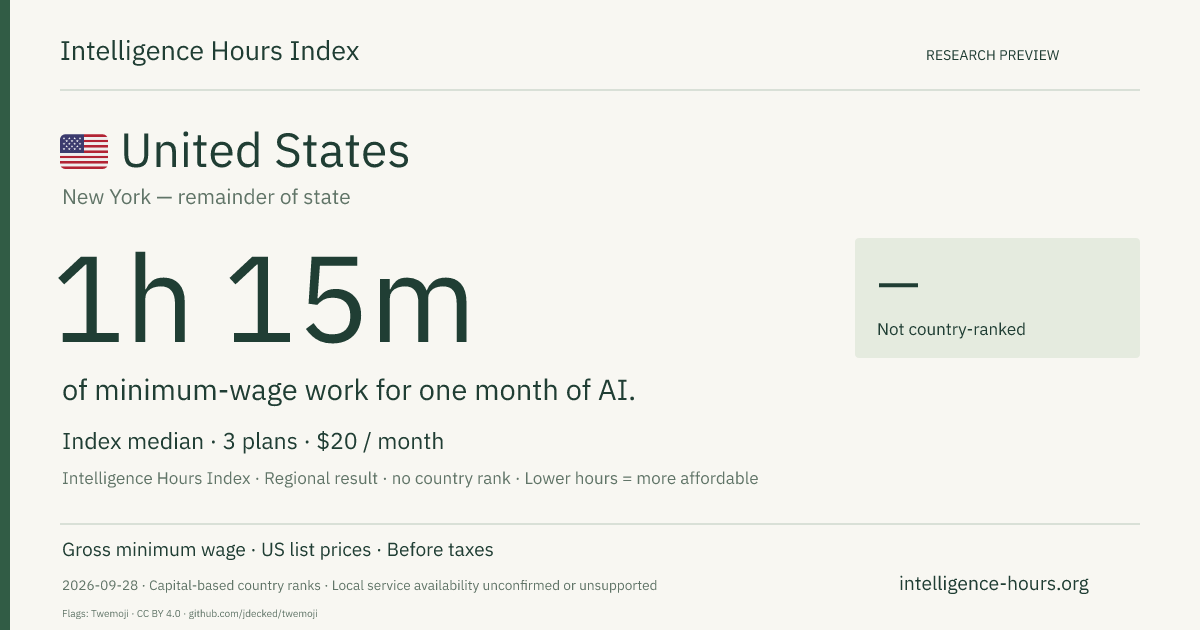The image size is (1200, 630).
Task: Open the intelligence-hours.org link
Action: click(994, 584)
